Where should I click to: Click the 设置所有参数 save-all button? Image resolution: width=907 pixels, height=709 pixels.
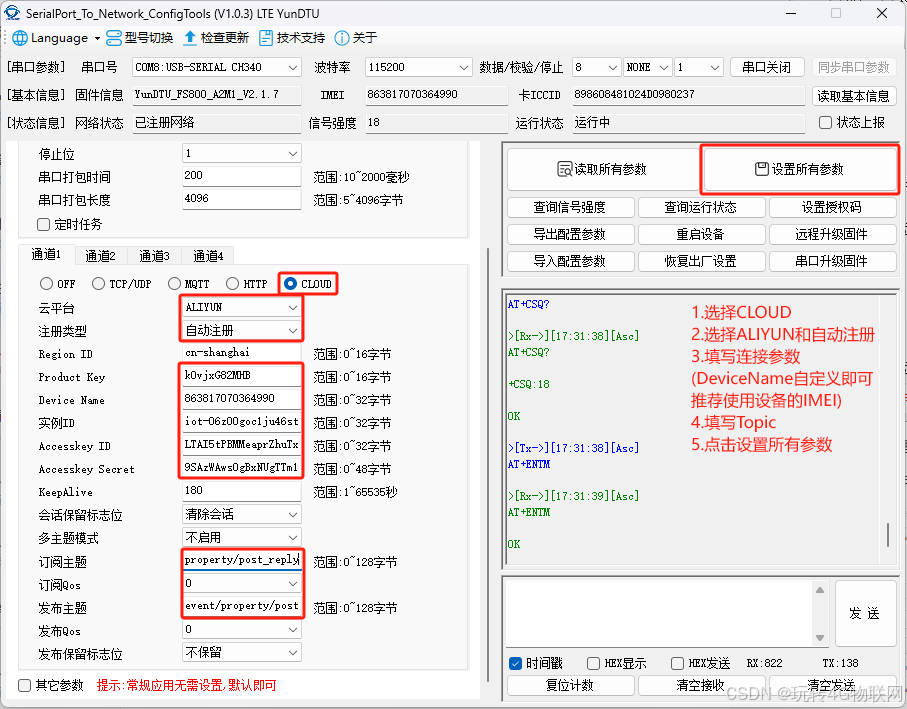(799, 169)
